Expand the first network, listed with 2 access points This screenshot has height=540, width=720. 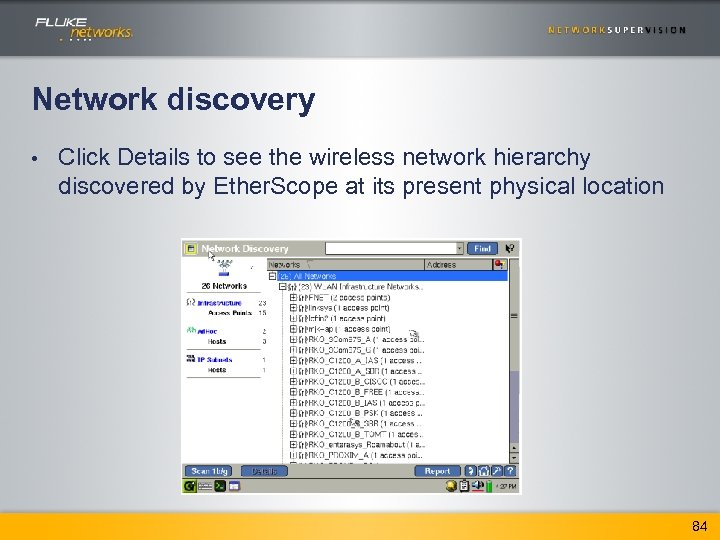click(293, 298)
